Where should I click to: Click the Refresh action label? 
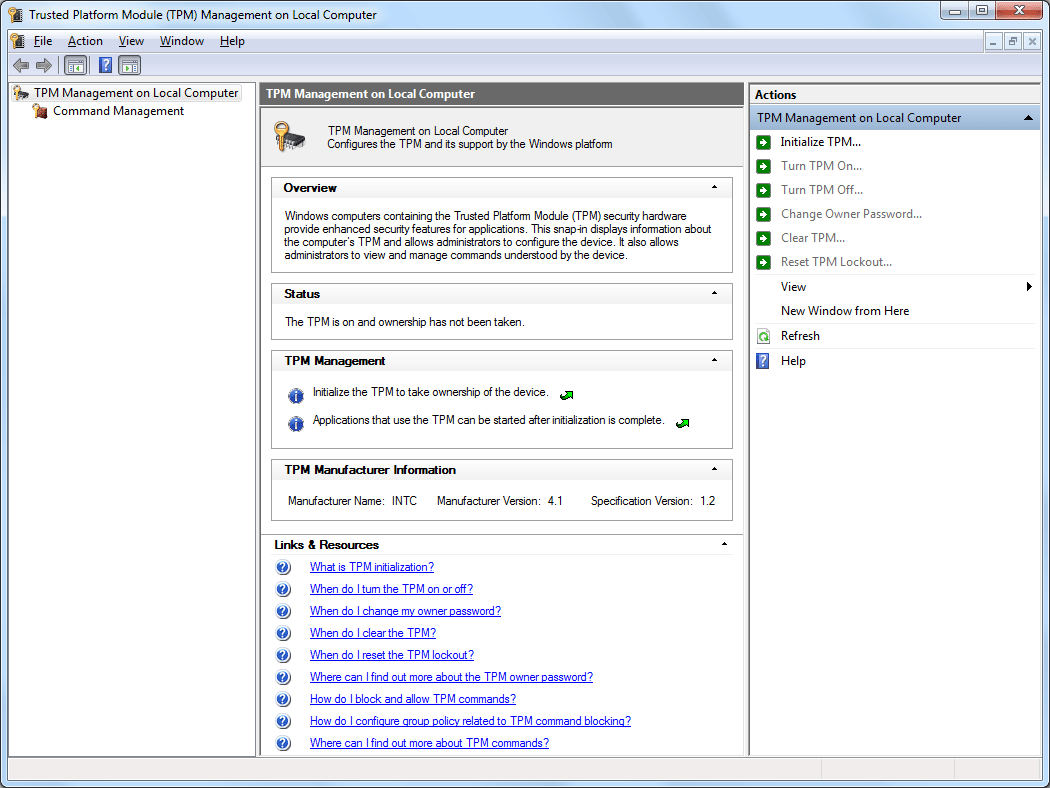(800, 336)
